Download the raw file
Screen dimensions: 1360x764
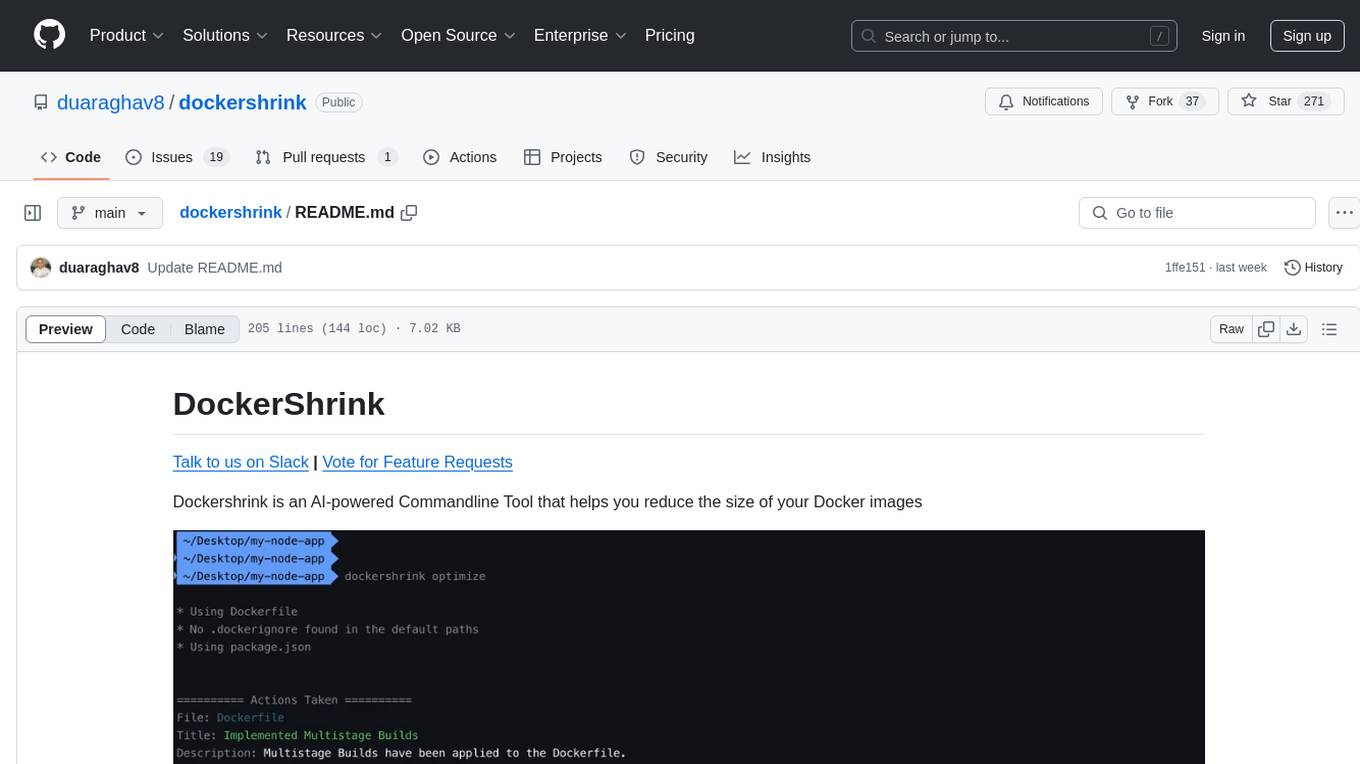click(x=1293, y=329)
